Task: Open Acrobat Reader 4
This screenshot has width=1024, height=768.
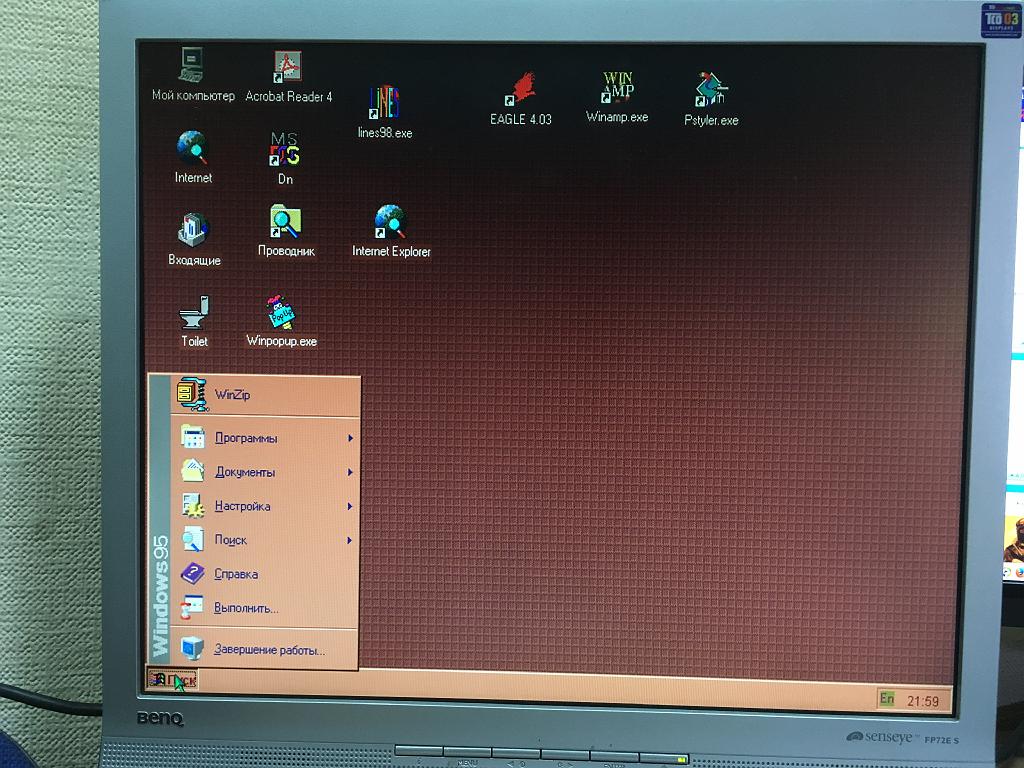Action: coord(285,68)
